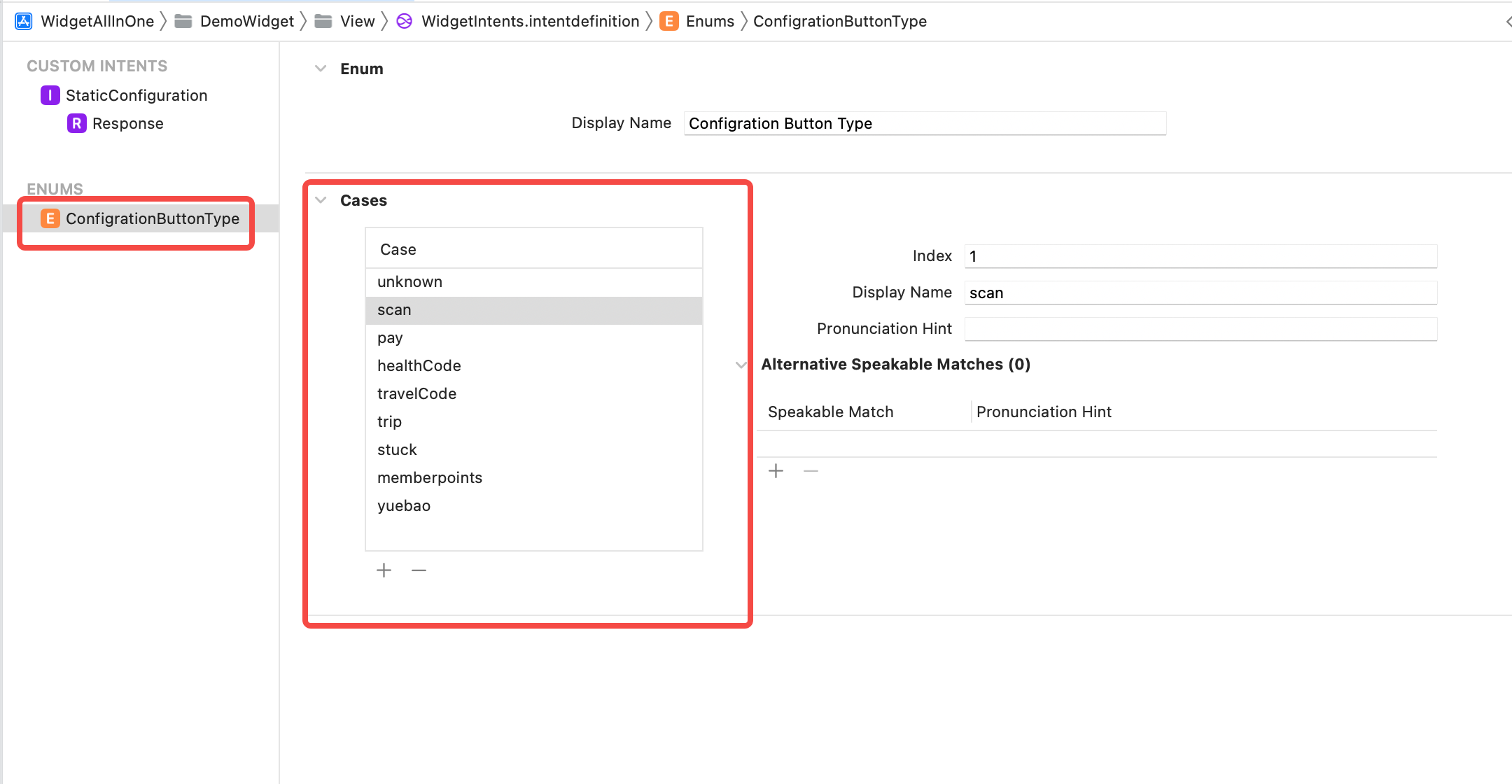Click the Pronunciation Hint input field

[x=1200, y=329]
